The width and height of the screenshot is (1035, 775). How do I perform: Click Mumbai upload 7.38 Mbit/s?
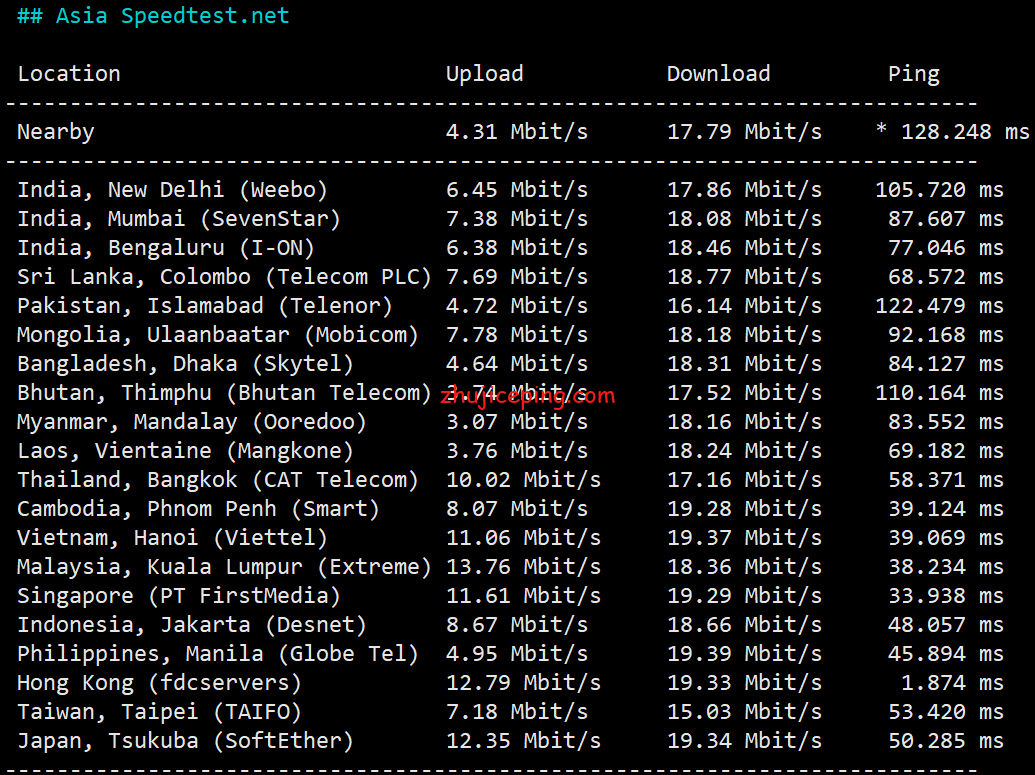[517, 219]
